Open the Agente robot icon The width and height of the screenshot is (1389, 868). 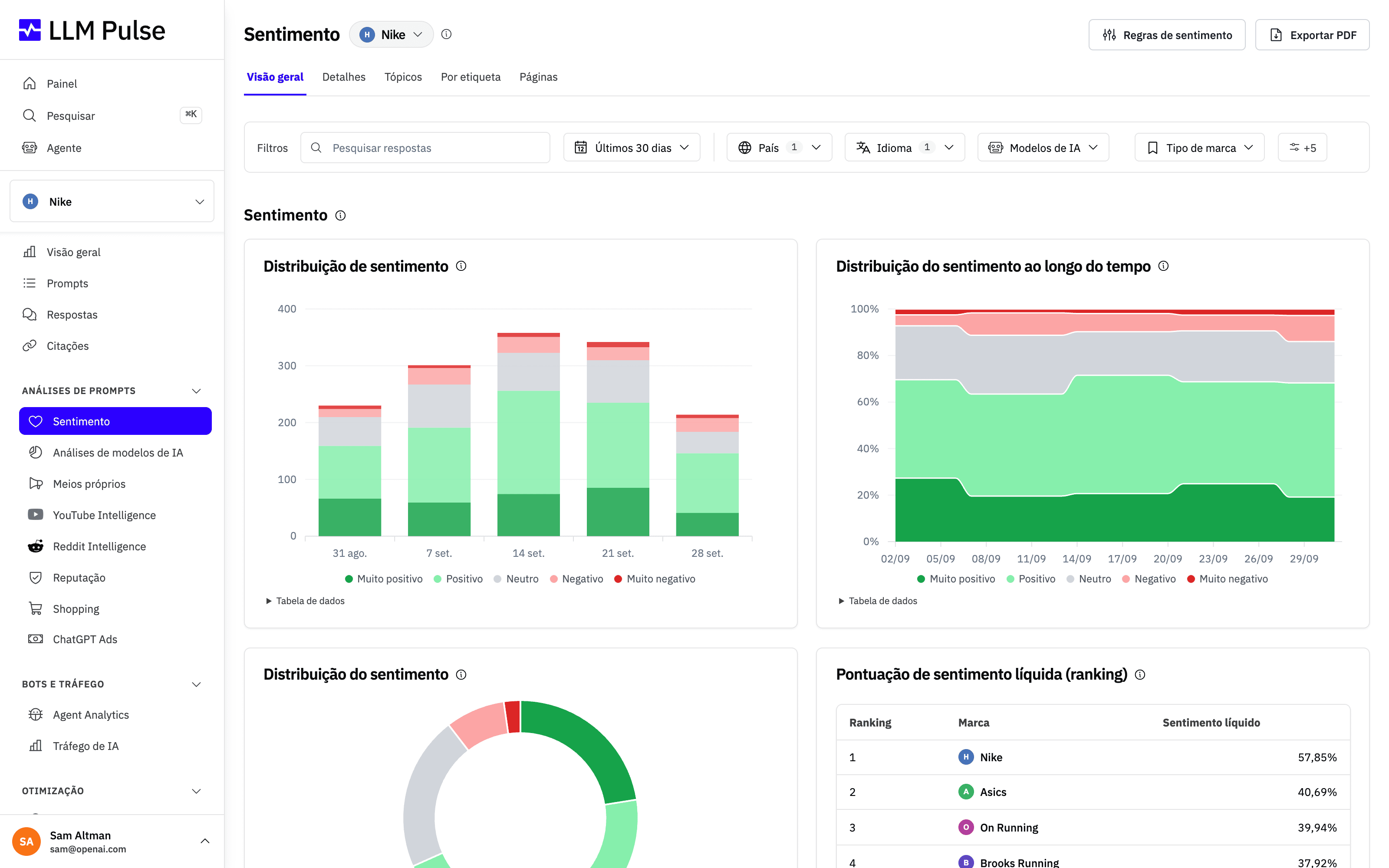29,148
